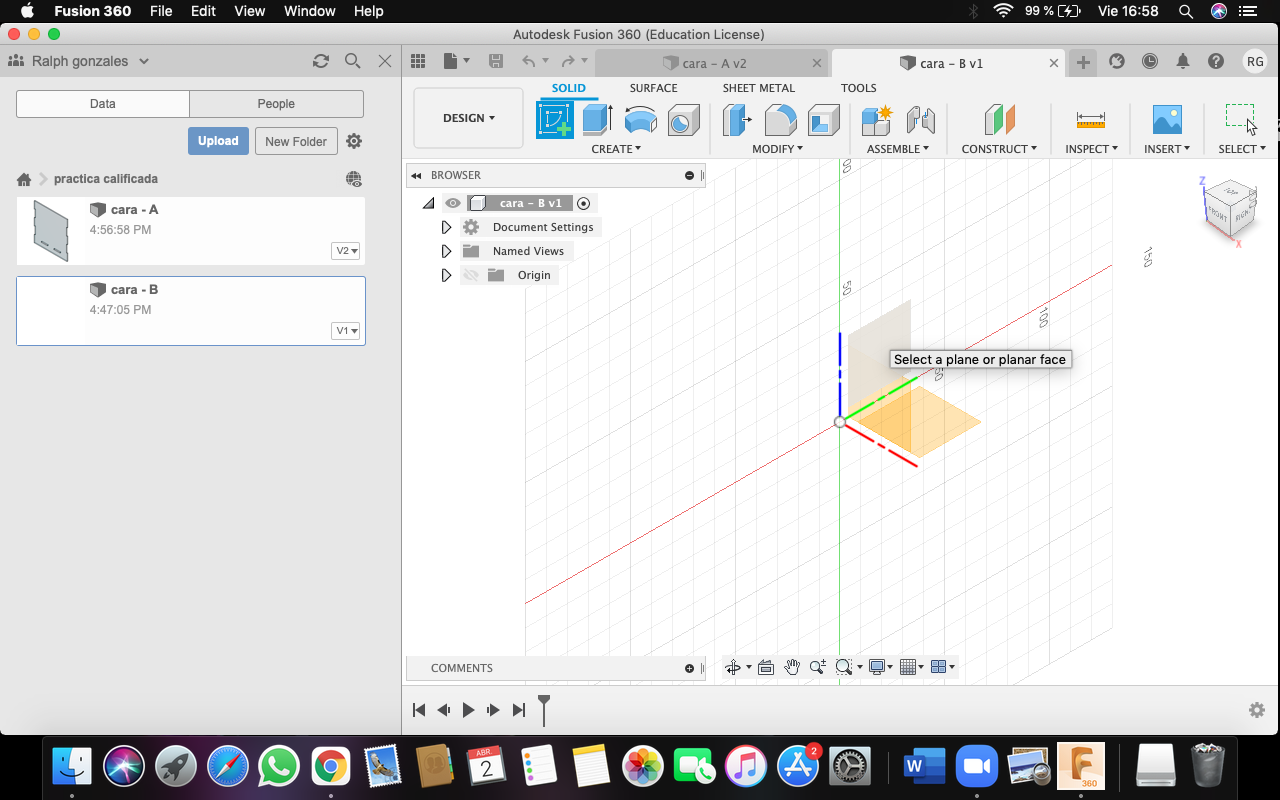Open the help question mark

click(1216, 61)
